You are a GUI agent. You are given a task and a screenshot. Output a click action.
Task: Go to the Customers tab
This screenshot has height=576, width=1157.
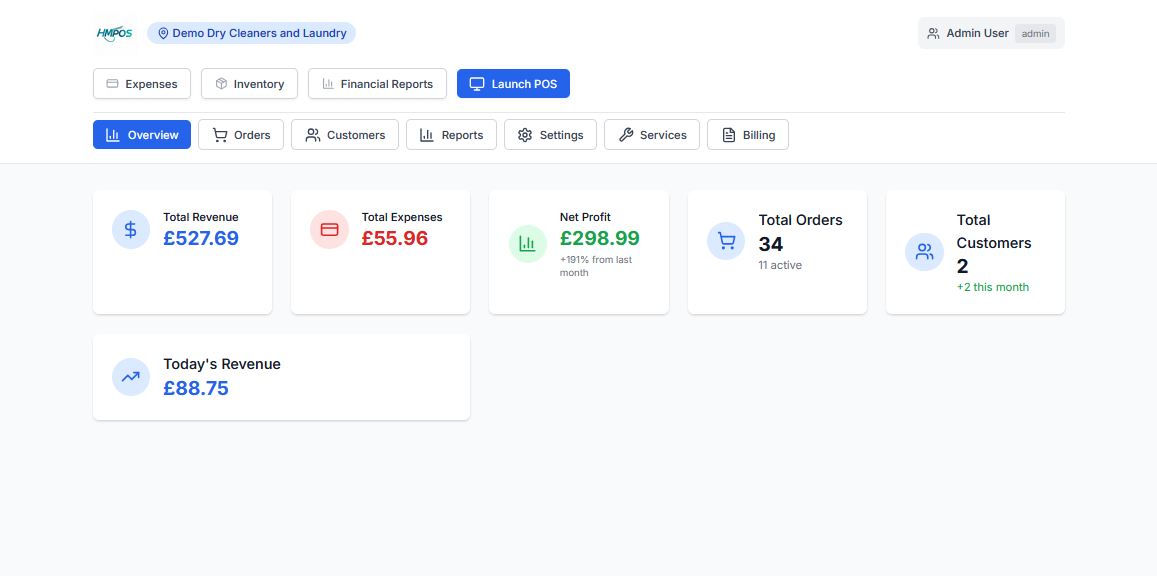tap(345, 134)
